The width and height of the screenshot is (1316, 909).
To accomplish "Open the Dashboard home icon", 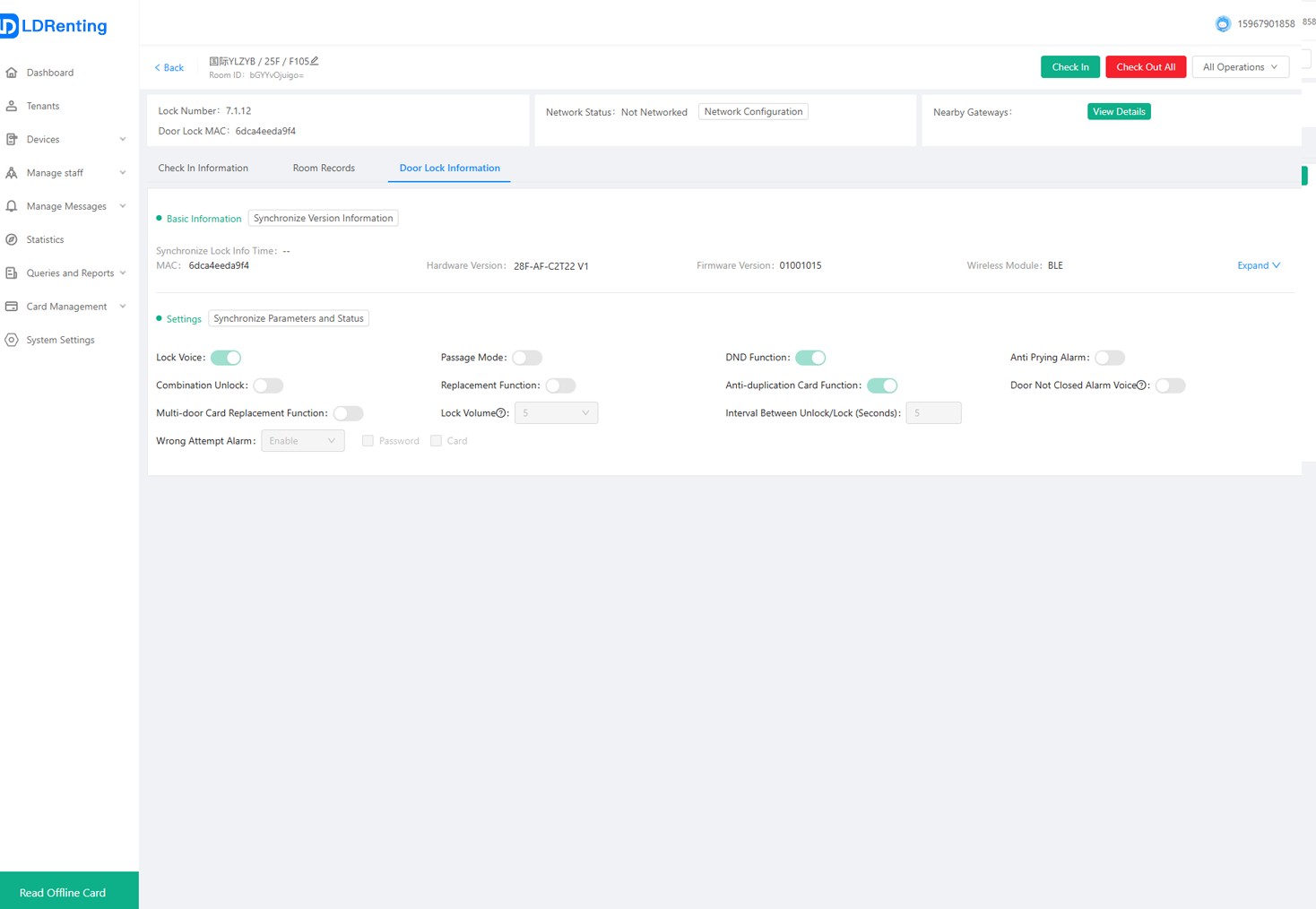I will (x=12, y=73).
